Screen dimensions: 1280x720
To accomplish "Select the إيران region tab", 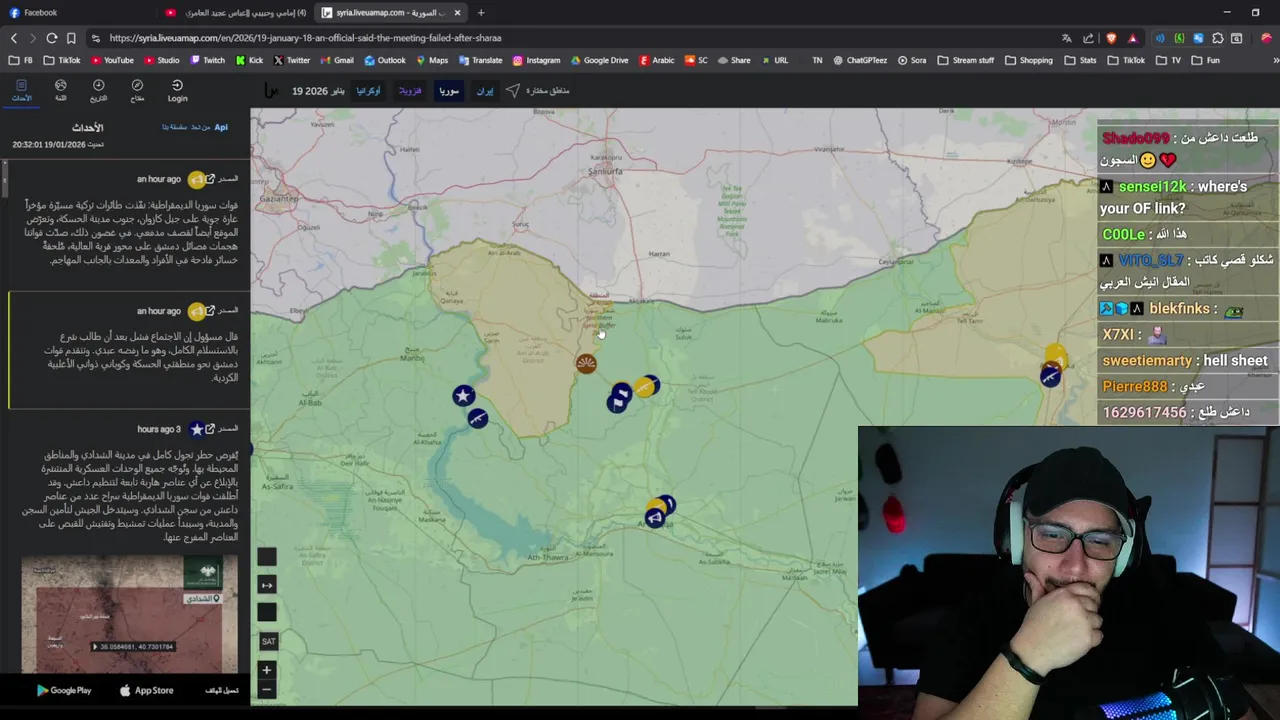I will tap(485, 90).
